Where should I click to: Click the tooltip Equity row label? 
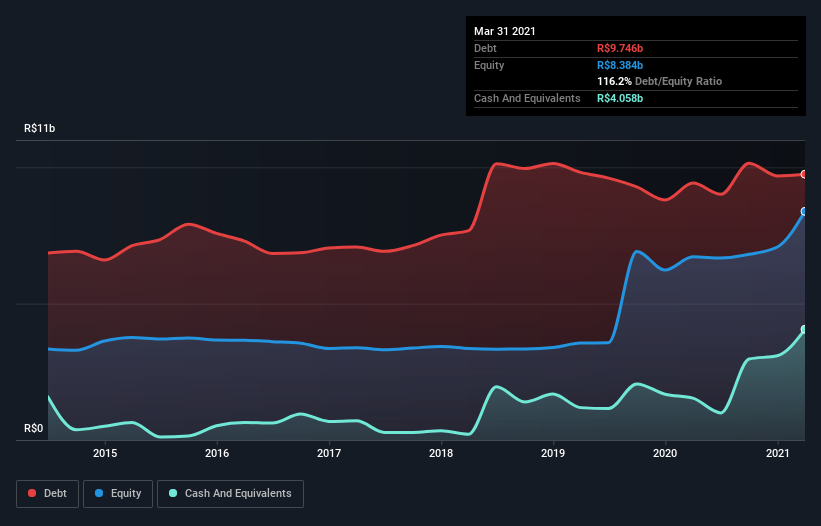click(x=489, y=65)
